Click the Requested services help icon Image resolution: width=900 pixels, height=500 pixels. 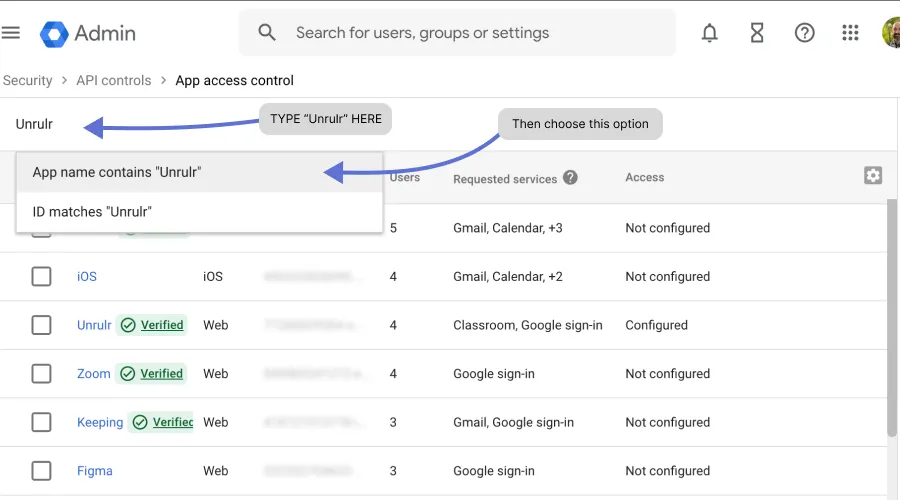[x=570, y=178]
